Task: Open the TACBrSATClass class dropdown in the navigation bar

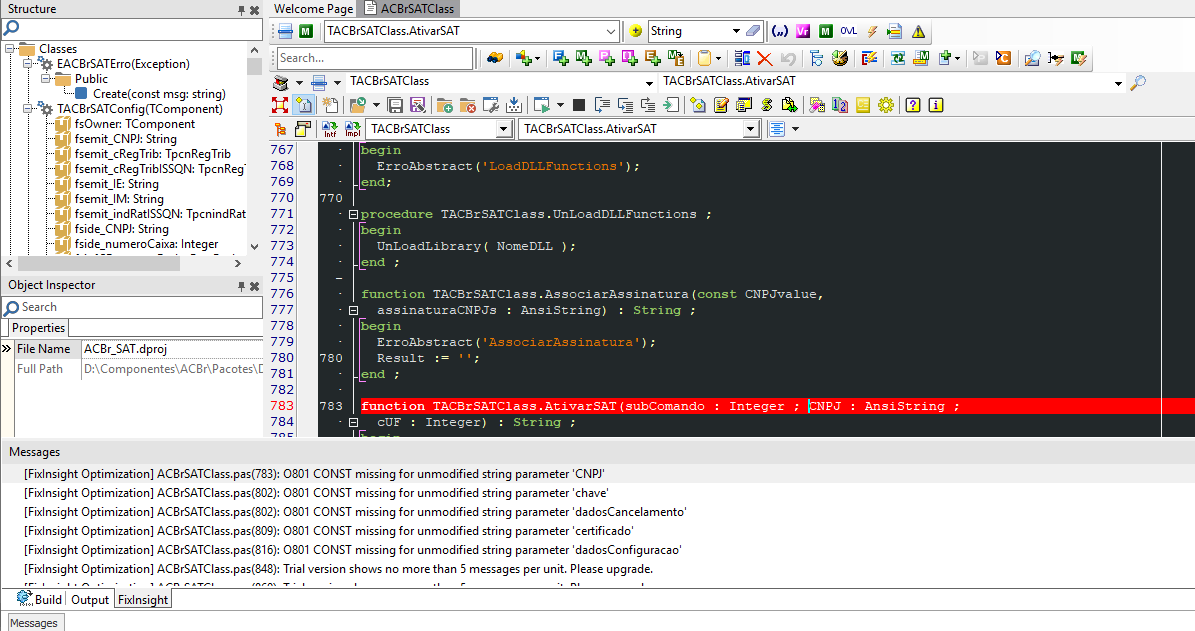Action: point(649,82)
